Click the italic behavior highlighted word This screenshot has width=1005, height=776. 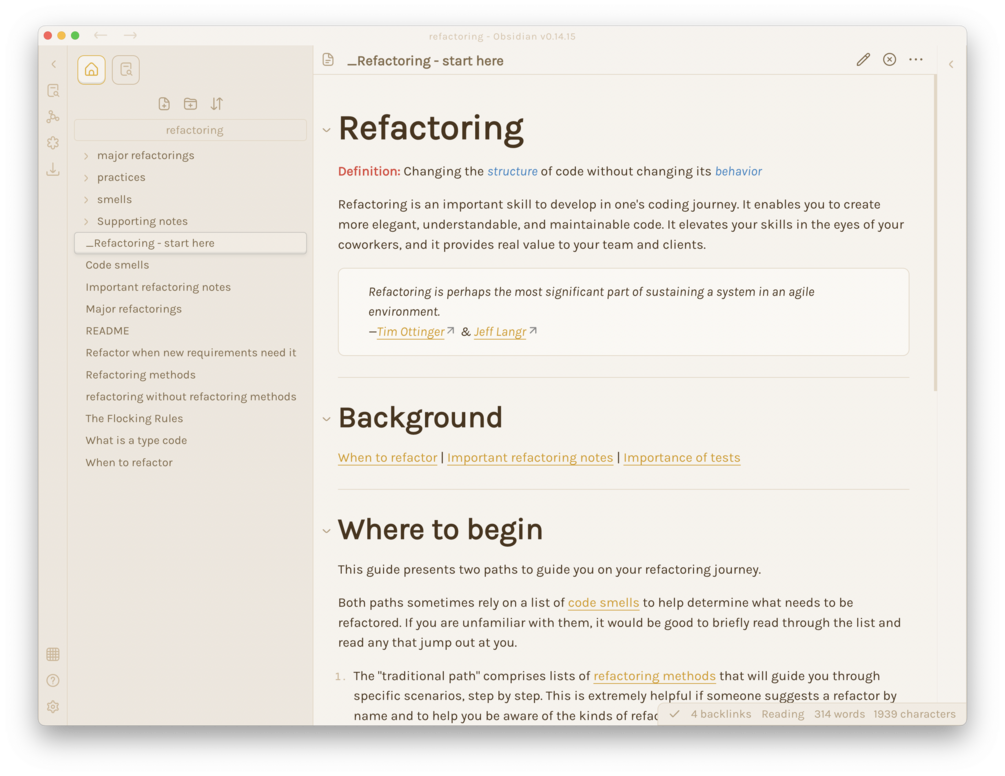(x=738, y=171)
